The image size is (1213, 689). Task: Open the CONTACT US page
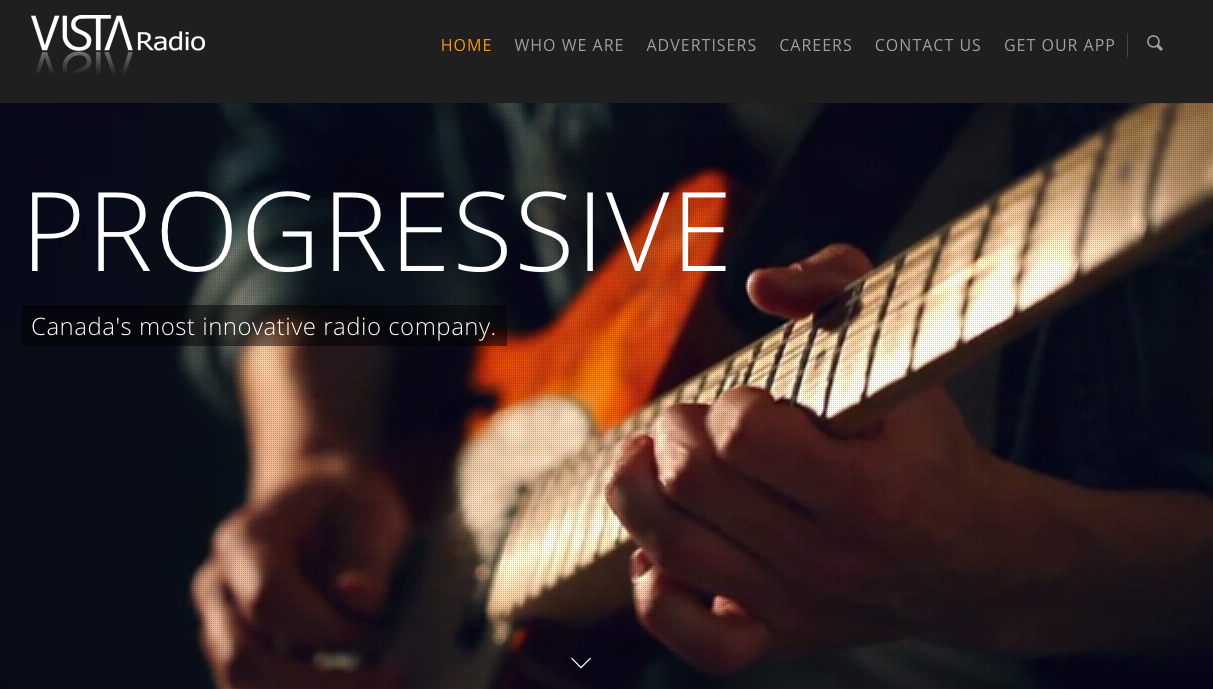[928, 45]
